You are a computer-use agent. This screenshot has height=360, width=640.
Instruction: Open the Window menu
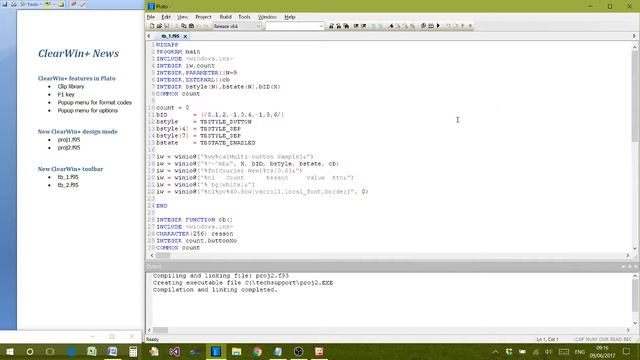(267, 17)
